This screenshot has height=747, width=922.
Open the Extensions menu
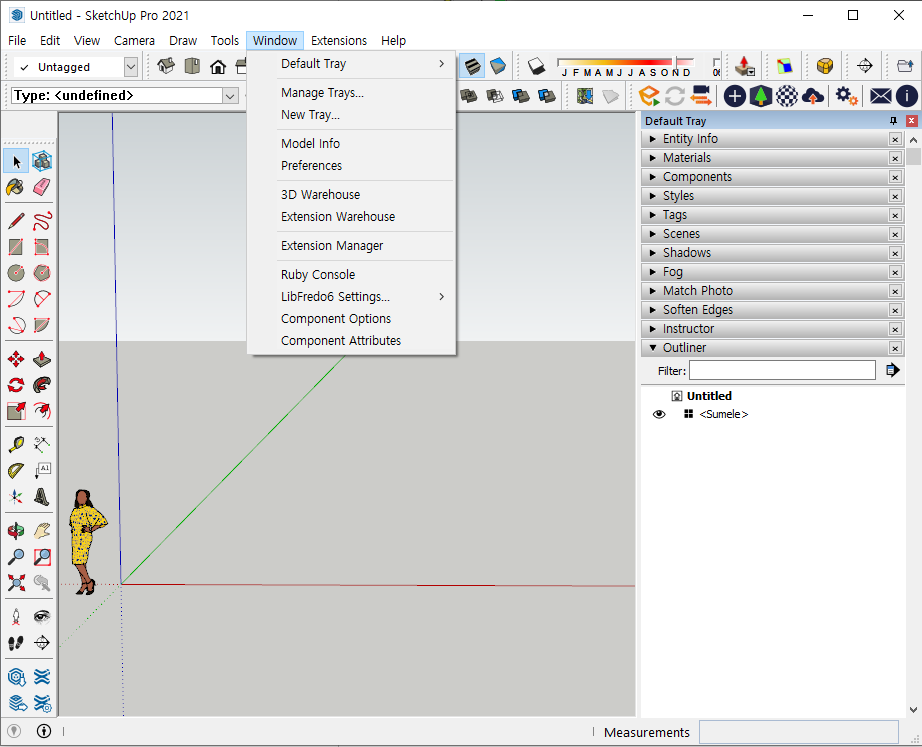tap(339, 41)
